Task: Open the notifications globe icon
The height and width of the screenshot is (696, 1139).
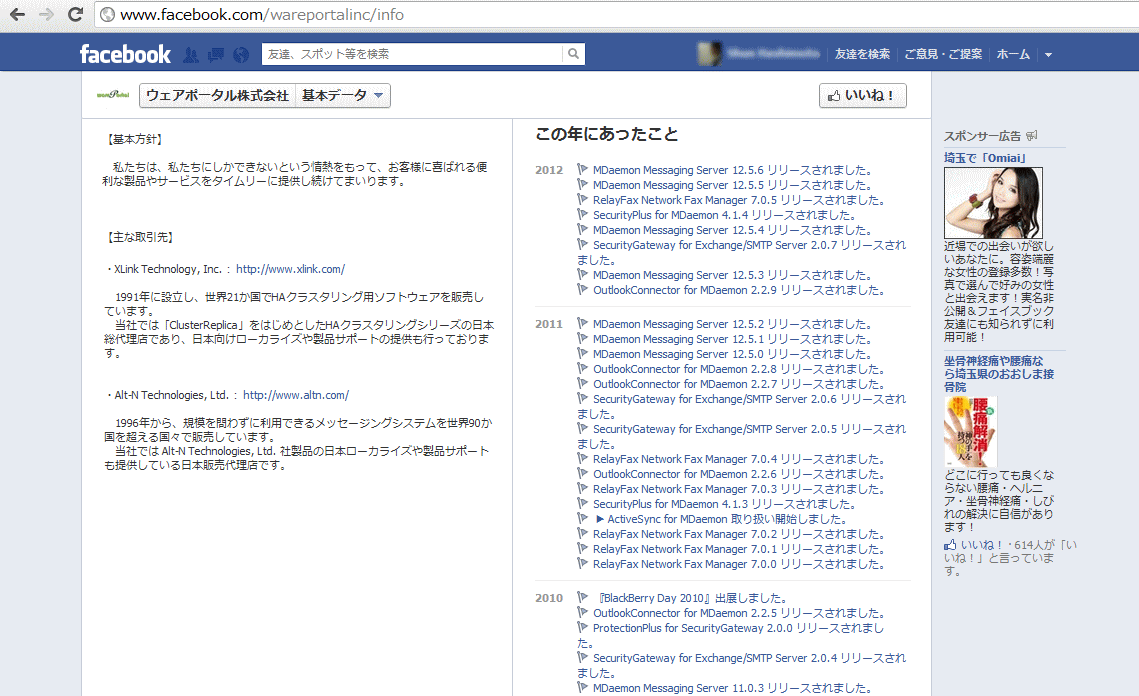Action: tap(240, 54)
